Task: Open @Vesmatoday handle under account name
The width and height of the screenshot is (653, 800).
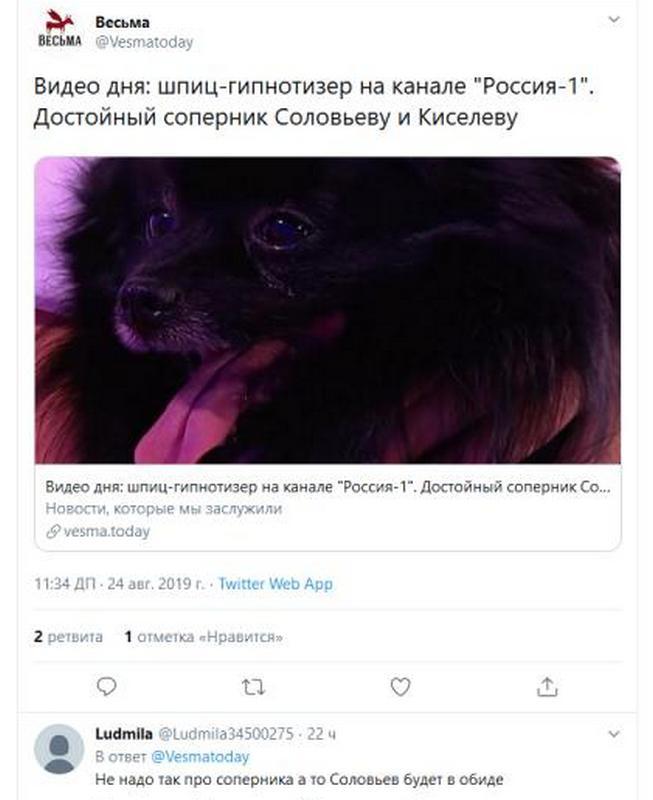Action: pos(144,42)
